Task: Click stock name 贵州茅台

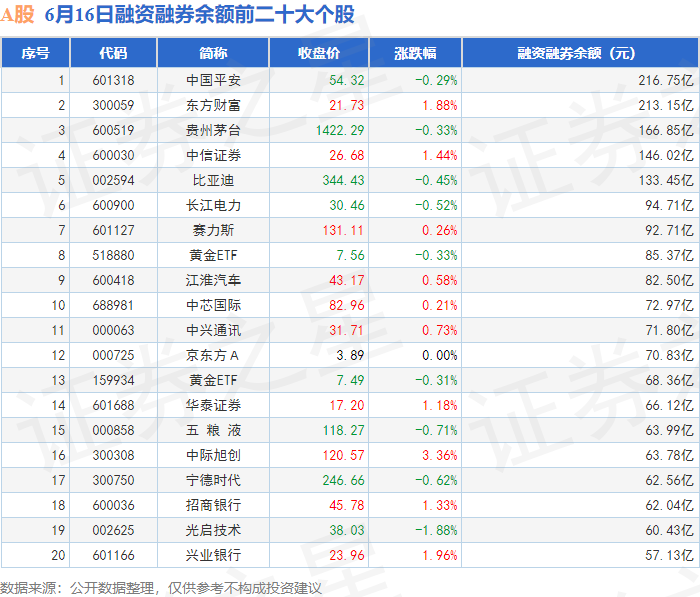Action: [x=213, y=130]
